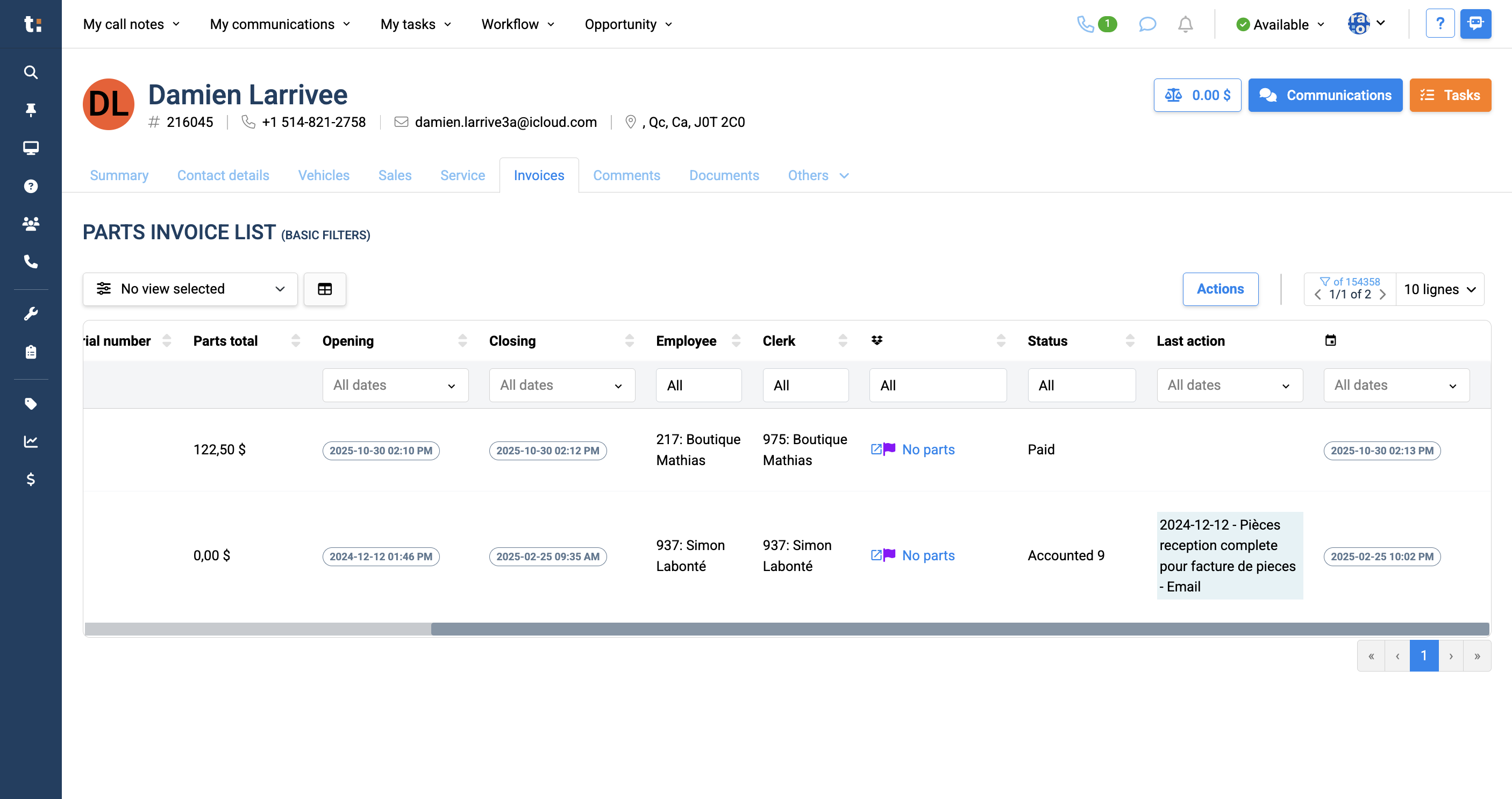Click the horizontal table scrollbar
This screenshot has width=1512, height=799.
click(x=960, y=629)
